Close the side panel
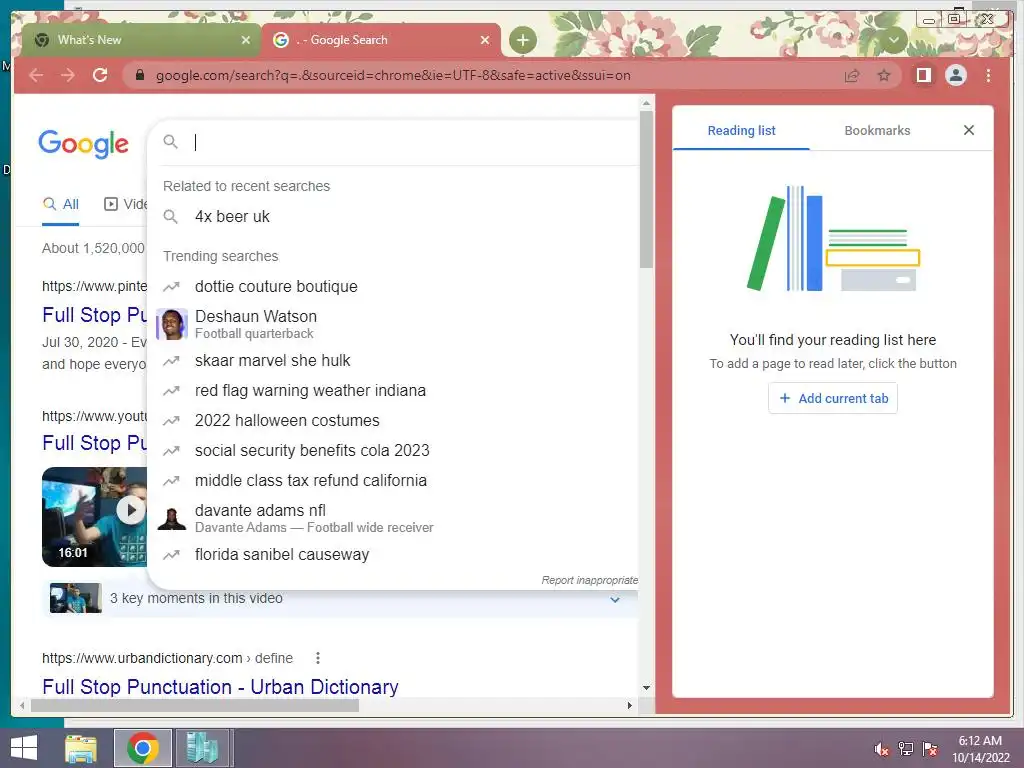 click(969, 130)
